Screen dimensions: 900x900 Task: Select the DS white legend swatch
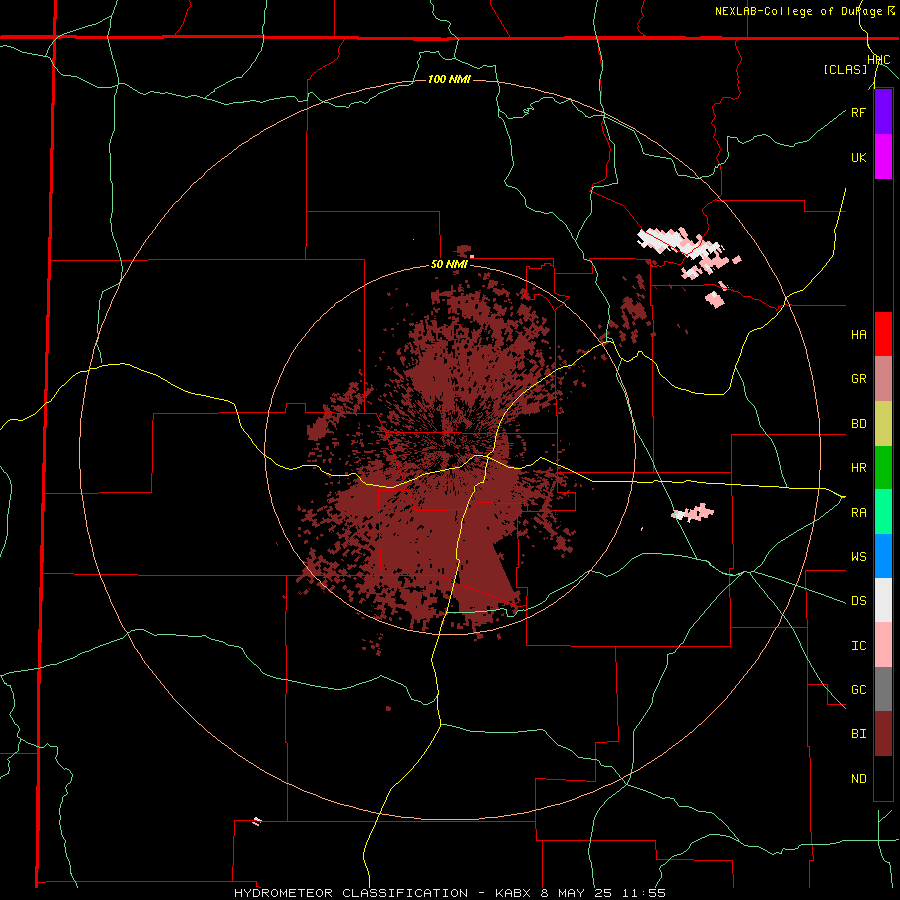pos(883,600)
